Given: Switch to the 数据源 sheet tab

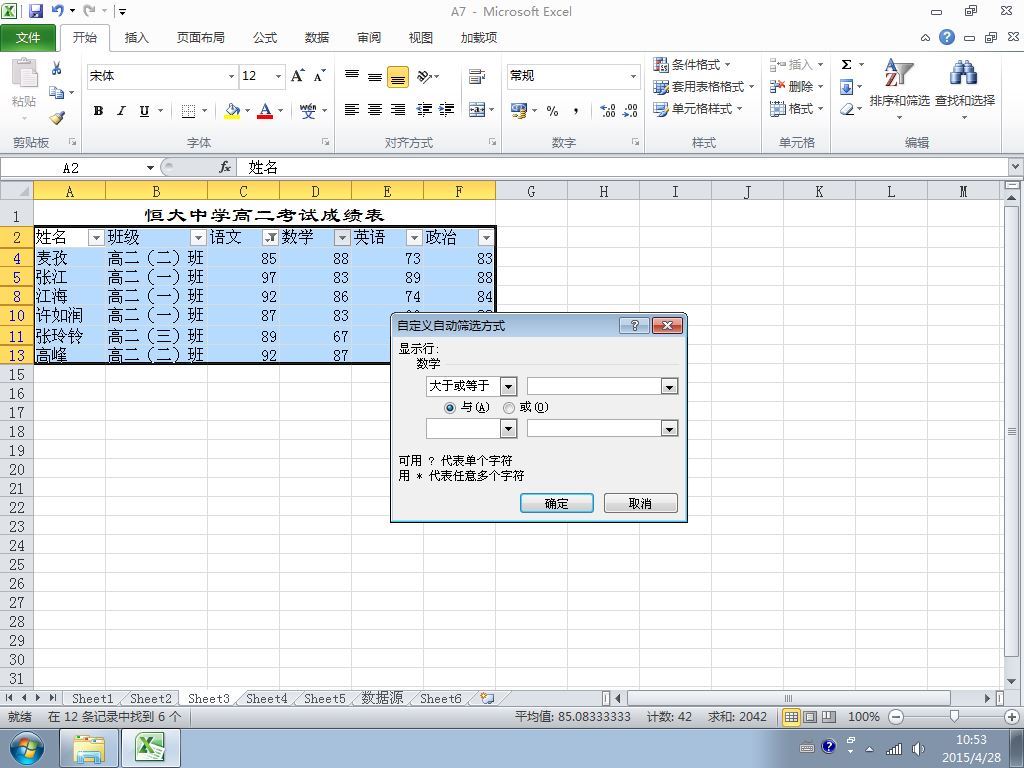Looking at the screenshot, I should [x=382, y=698].
